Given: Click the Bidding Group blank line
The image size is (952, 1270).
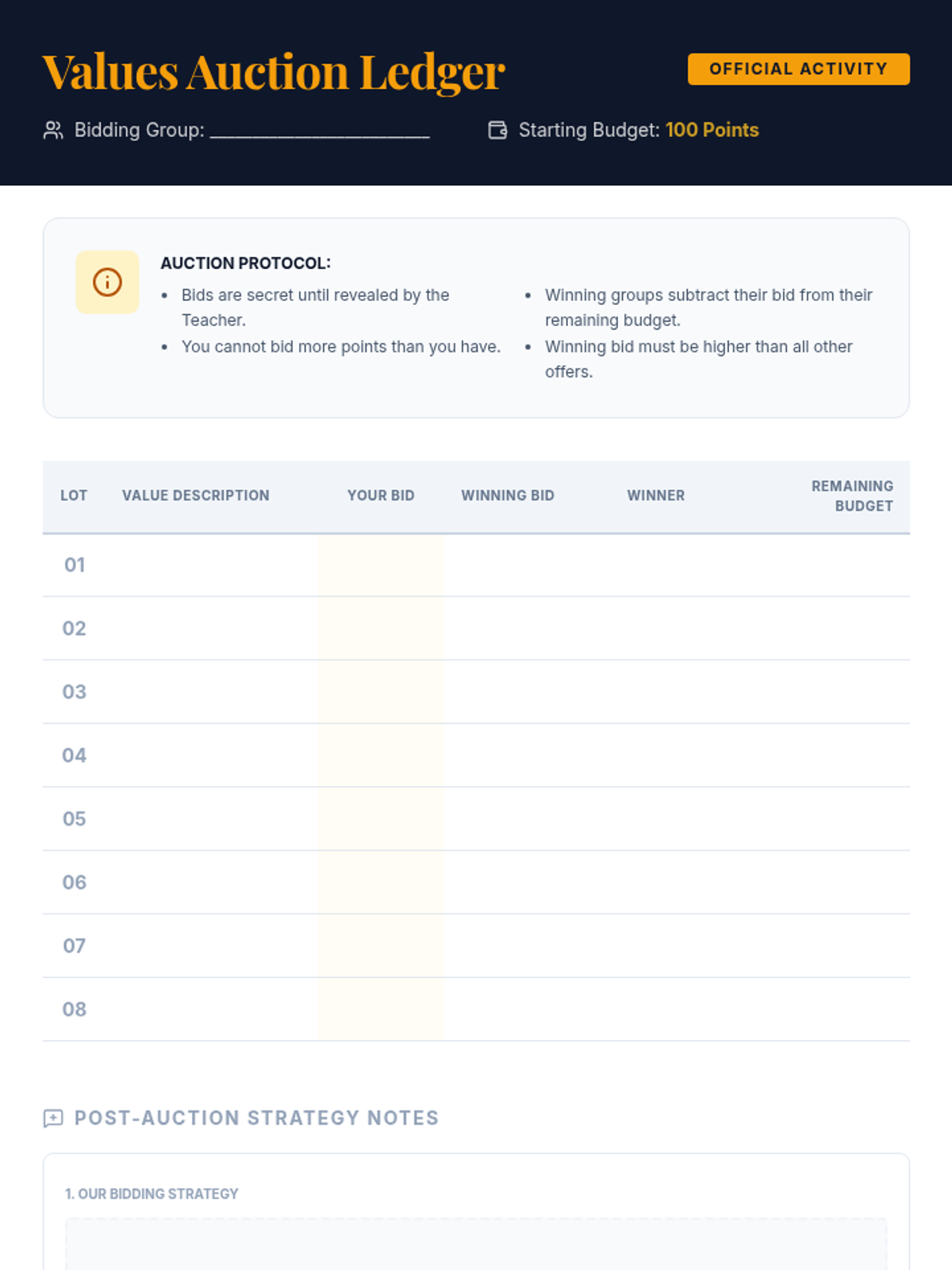Looking at the screenshot, I should [320, 132].
